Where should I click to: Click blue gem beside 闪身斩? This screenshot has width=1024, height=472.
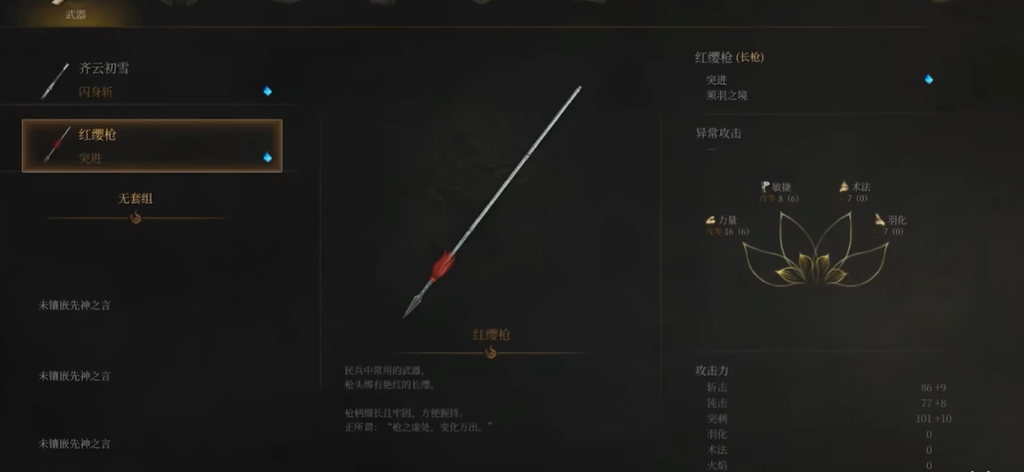click(x=268, y=91)
